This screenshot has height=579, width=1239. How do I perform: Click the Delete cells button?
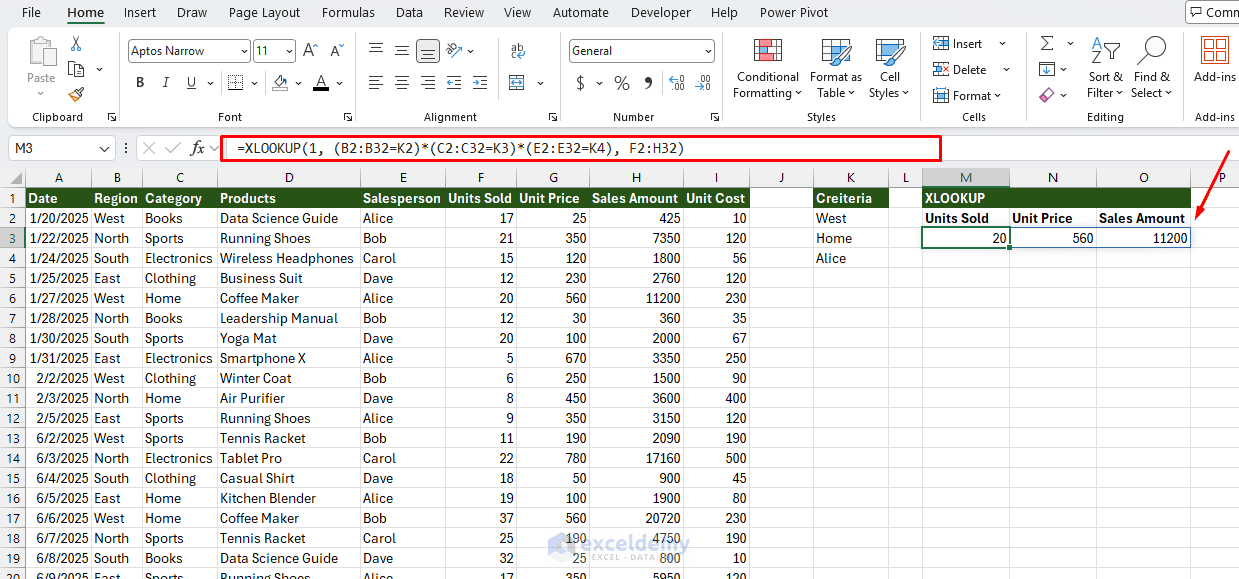pos(961,70)
